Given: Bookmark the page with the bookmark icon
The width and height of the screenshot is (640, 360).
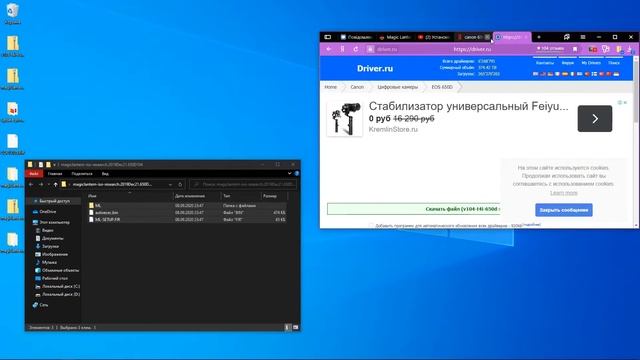Looking at the screenshot, I should coord(575,49).
